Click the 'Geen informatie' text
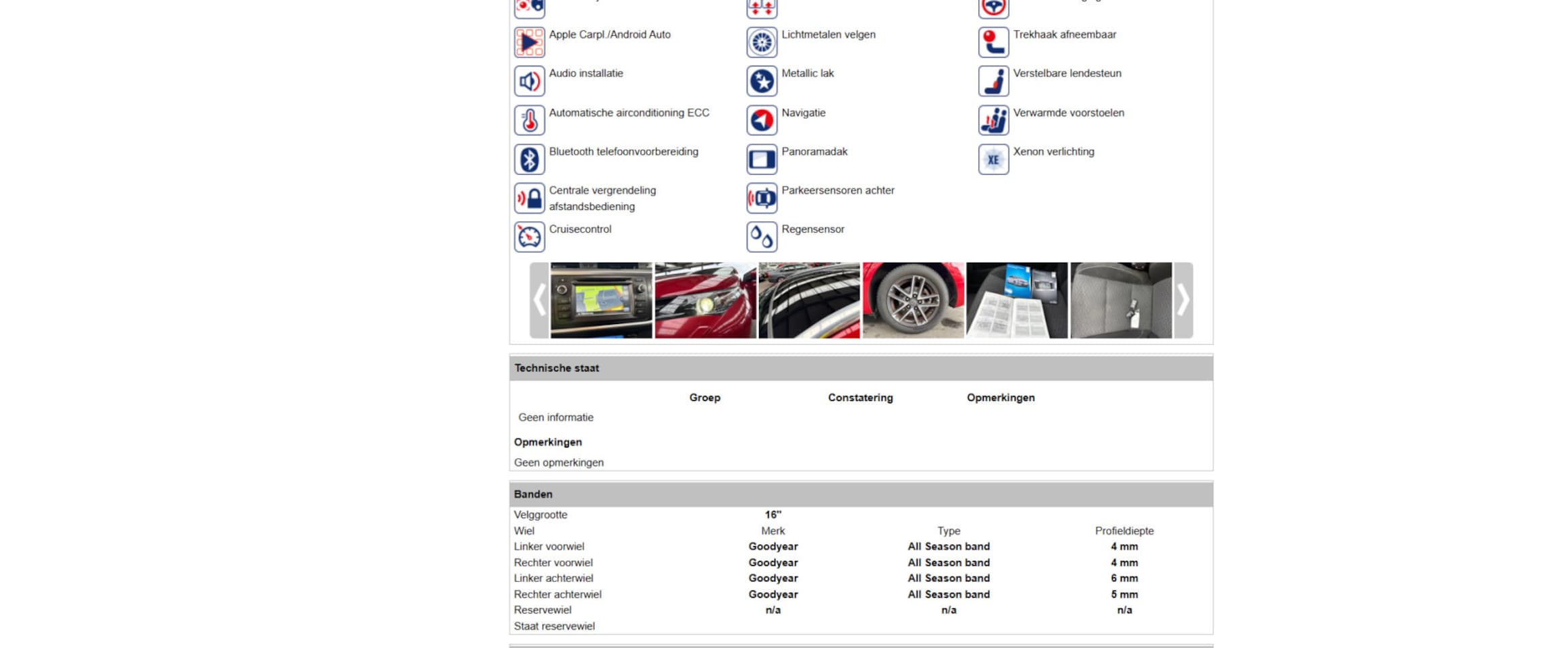 [556, 417]
